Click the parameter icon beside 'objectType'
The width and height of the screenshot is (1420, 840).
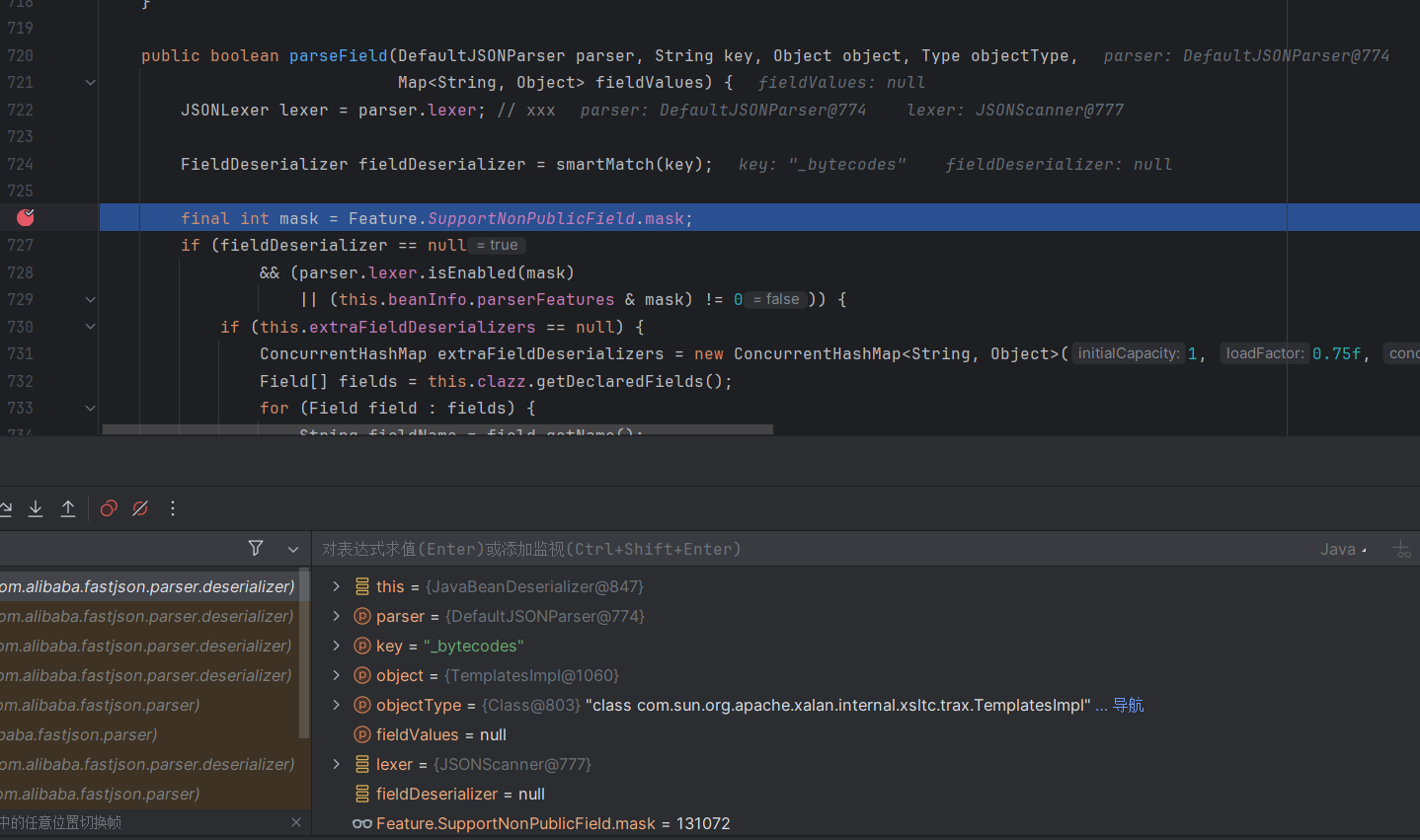coord(362,705)
